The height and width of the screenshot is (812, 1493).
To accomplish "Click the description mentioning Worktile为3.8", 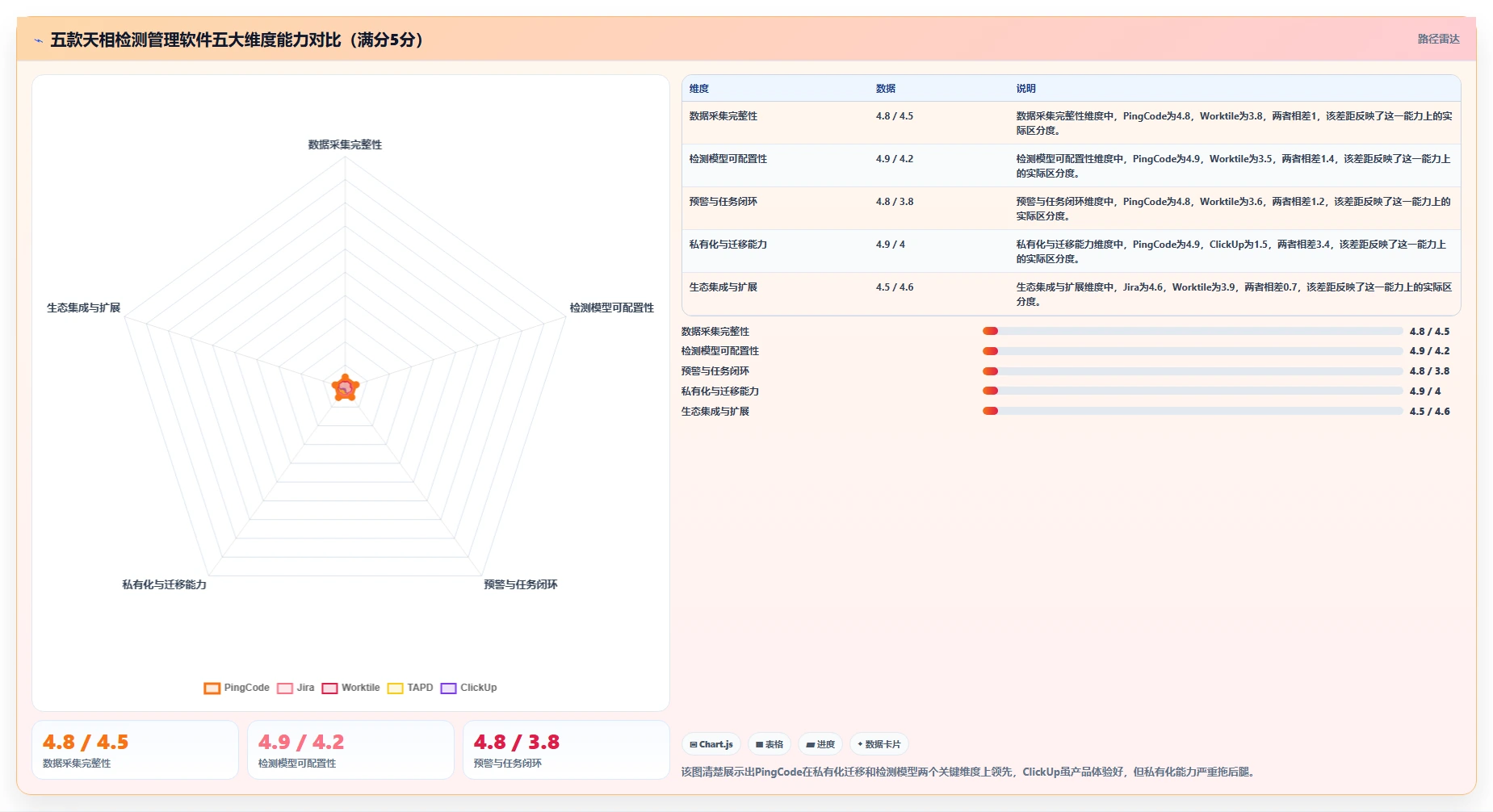I will tap(1234, 123).
